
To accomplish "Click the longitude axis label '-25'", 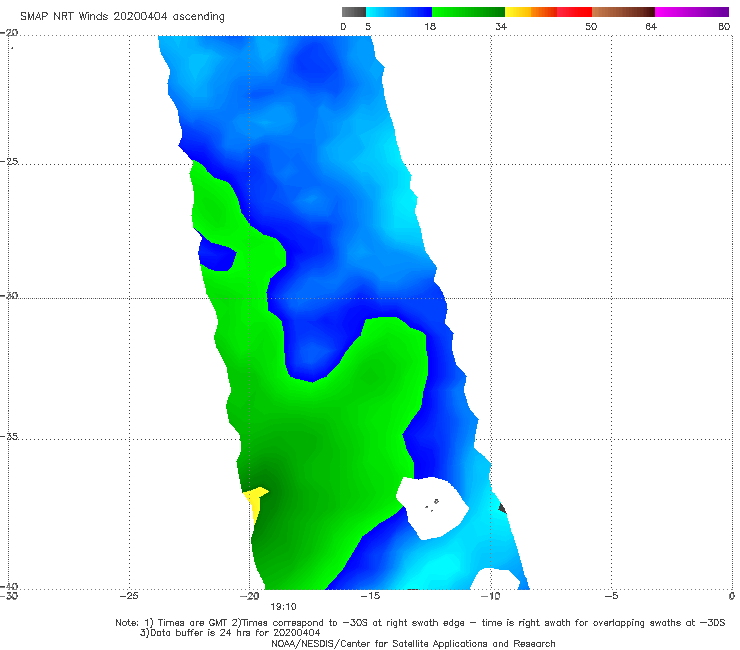I will 129,596.
